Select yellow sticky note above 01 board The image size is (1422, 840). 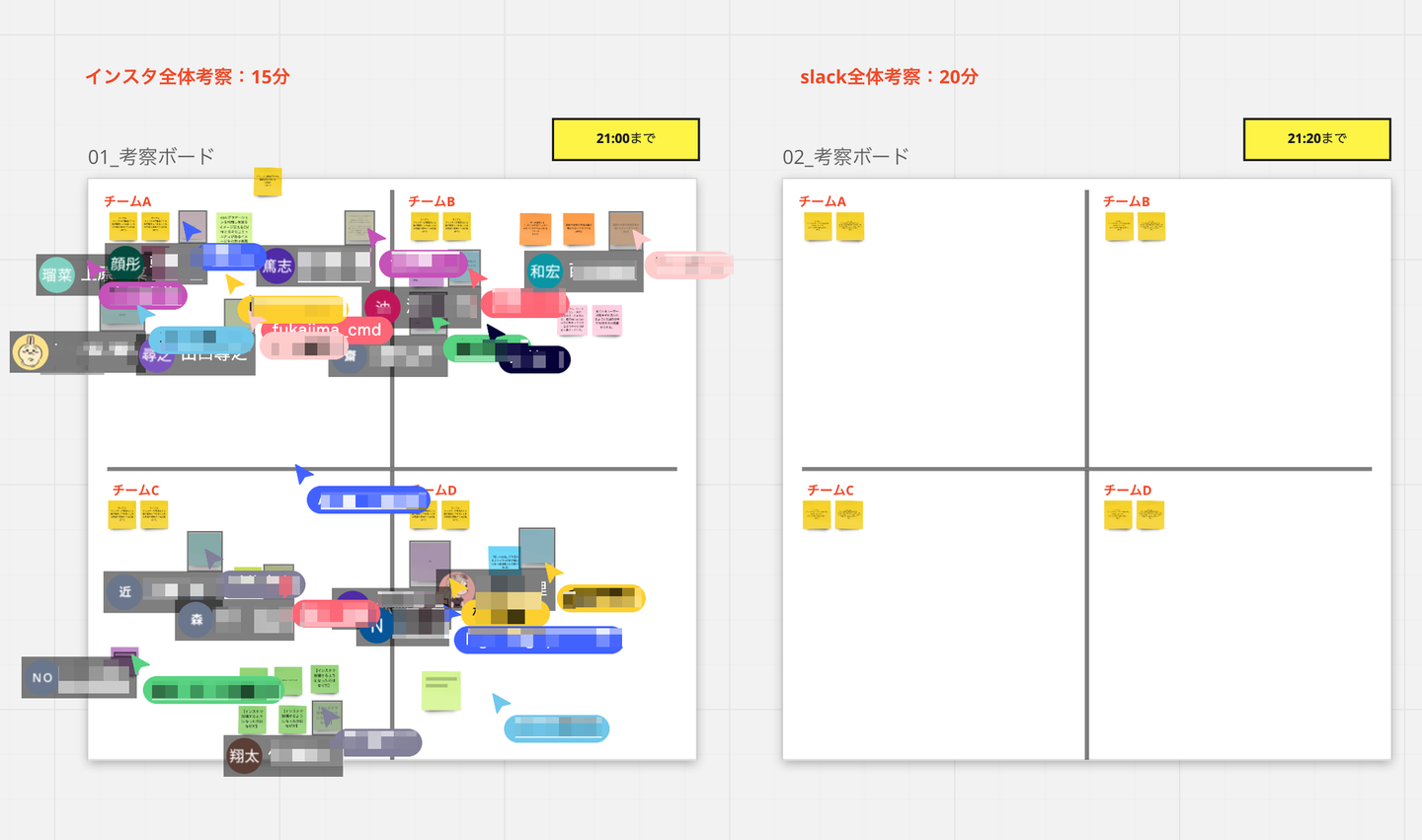[x=268, y=182]
